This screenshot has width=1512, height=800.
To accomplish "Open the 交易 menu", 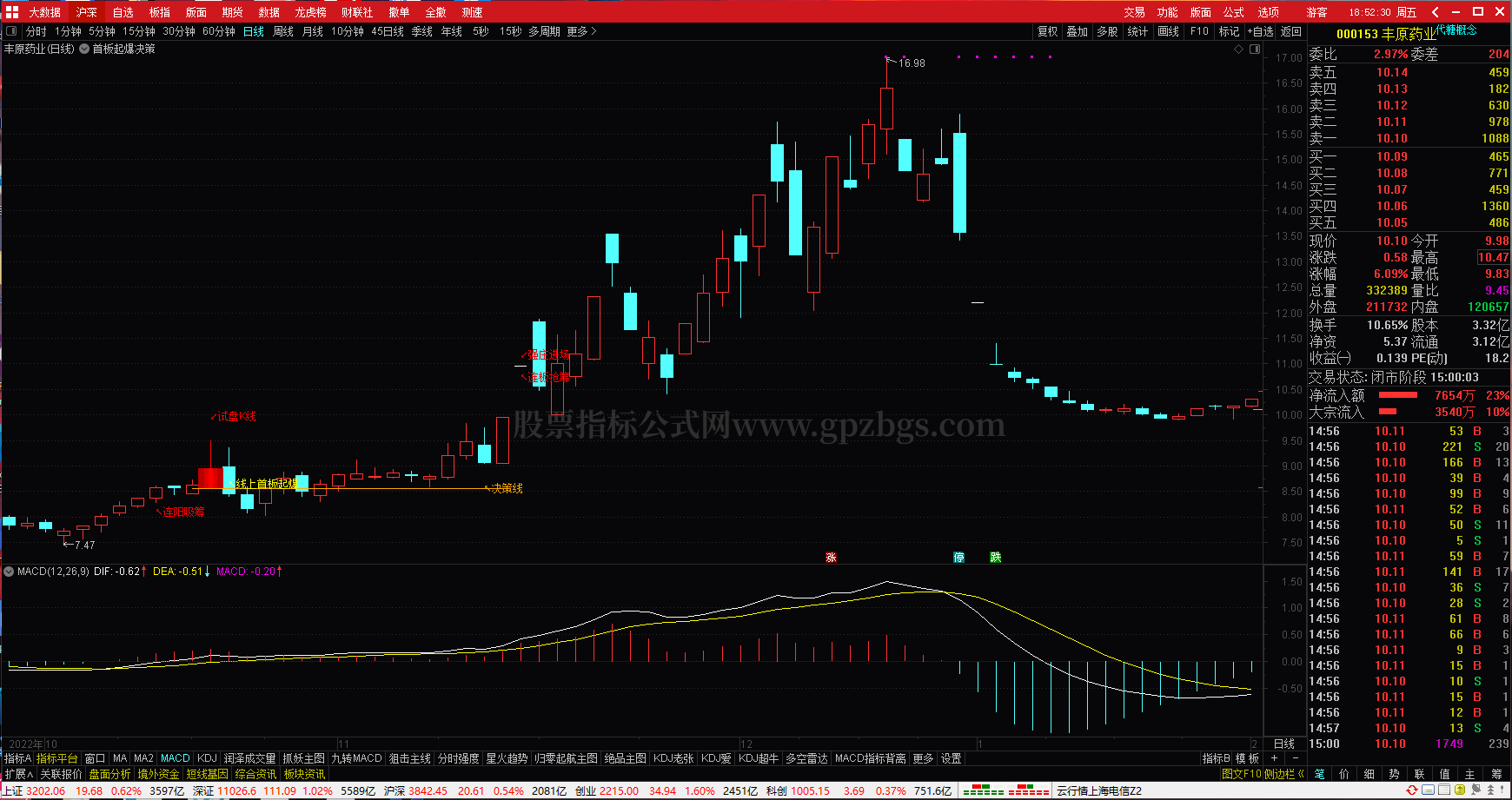I will click(x=1134, y=12).
